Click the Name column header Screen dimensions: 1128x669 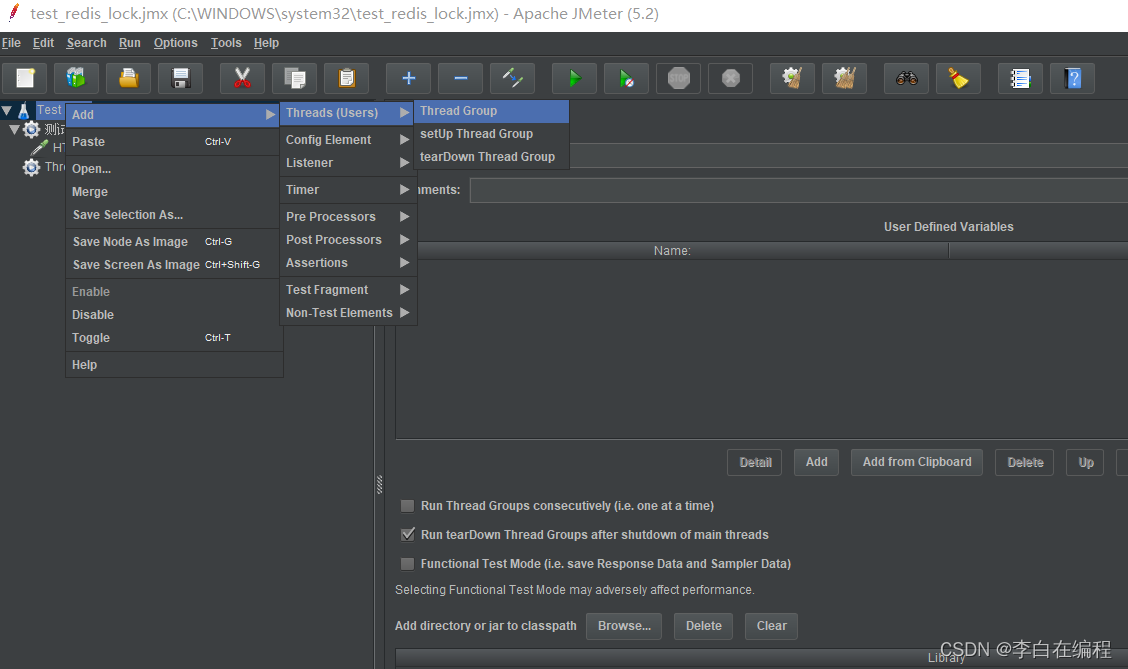point(672,251)
